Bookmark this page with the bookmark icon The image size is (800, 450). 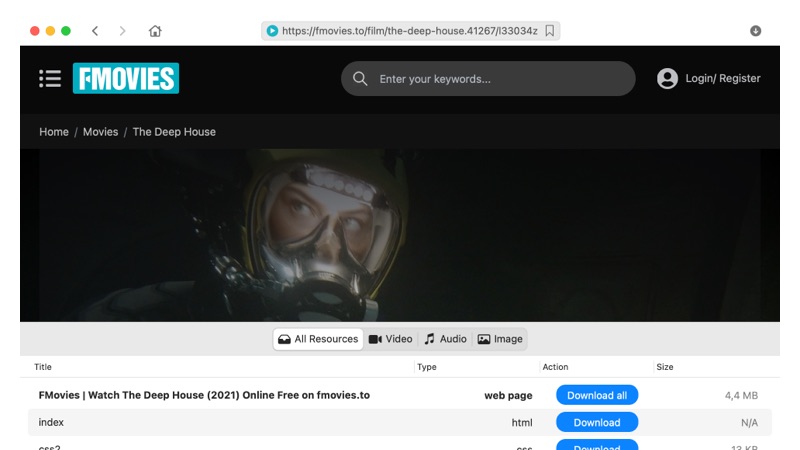[549, 31]
